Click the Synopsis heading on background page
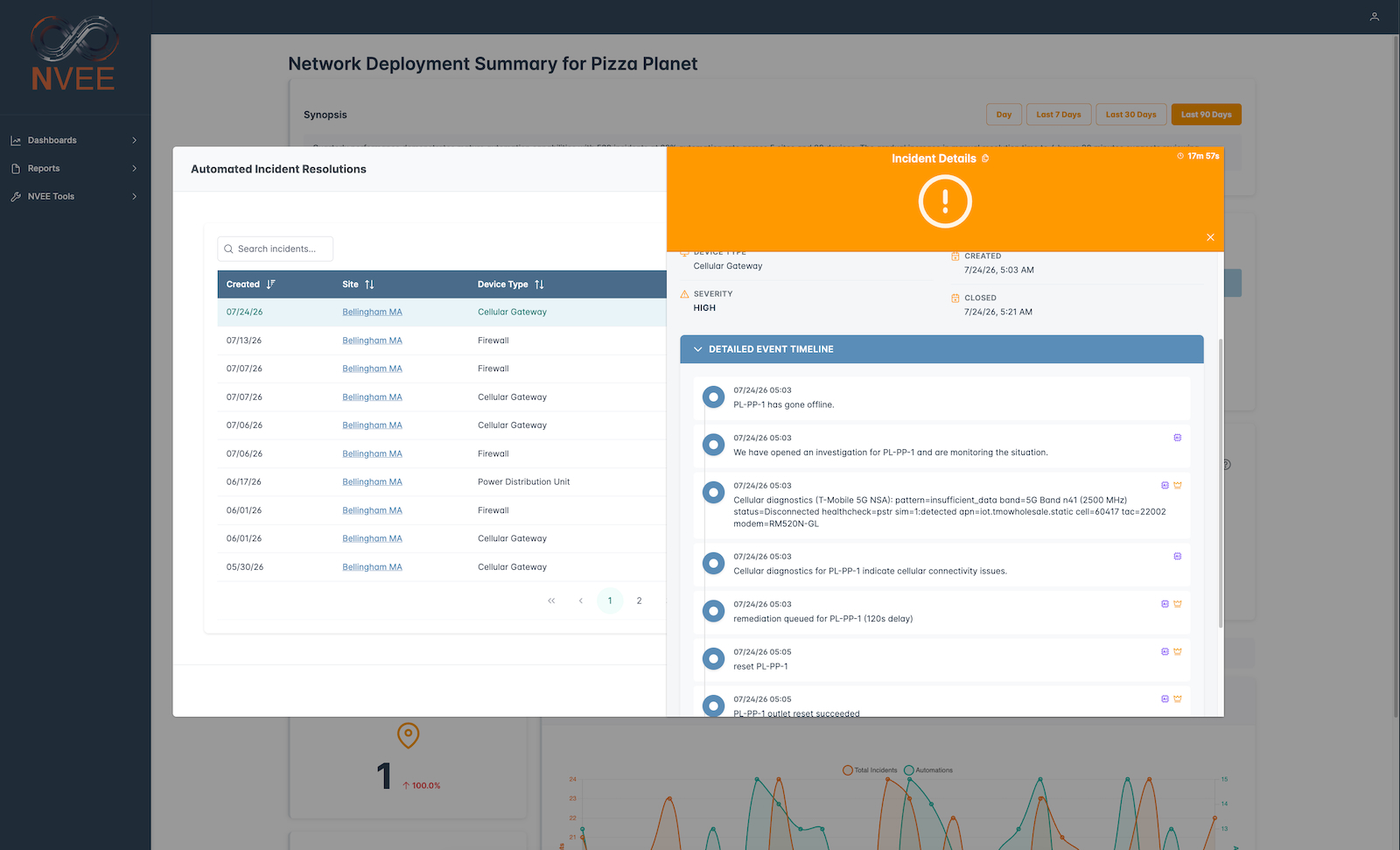This screenshot has height=850, width=1400. (325, 115)
